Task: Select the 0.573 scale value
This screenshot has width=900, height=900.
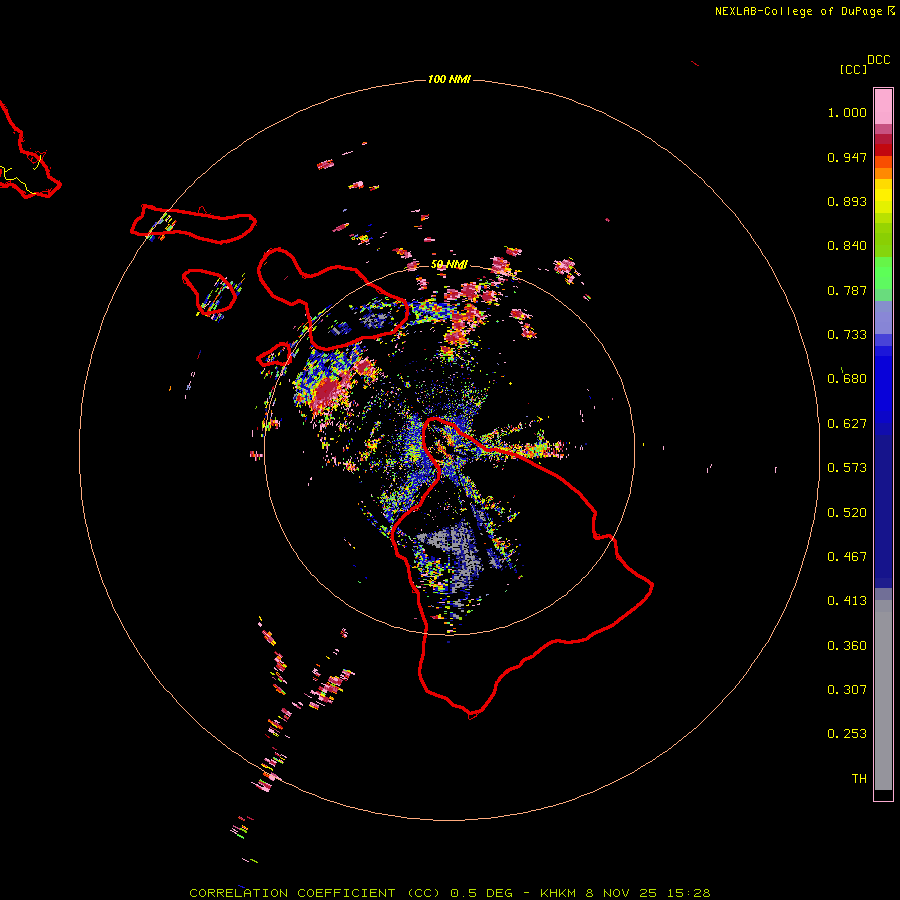Action: [x=847, y=468]
